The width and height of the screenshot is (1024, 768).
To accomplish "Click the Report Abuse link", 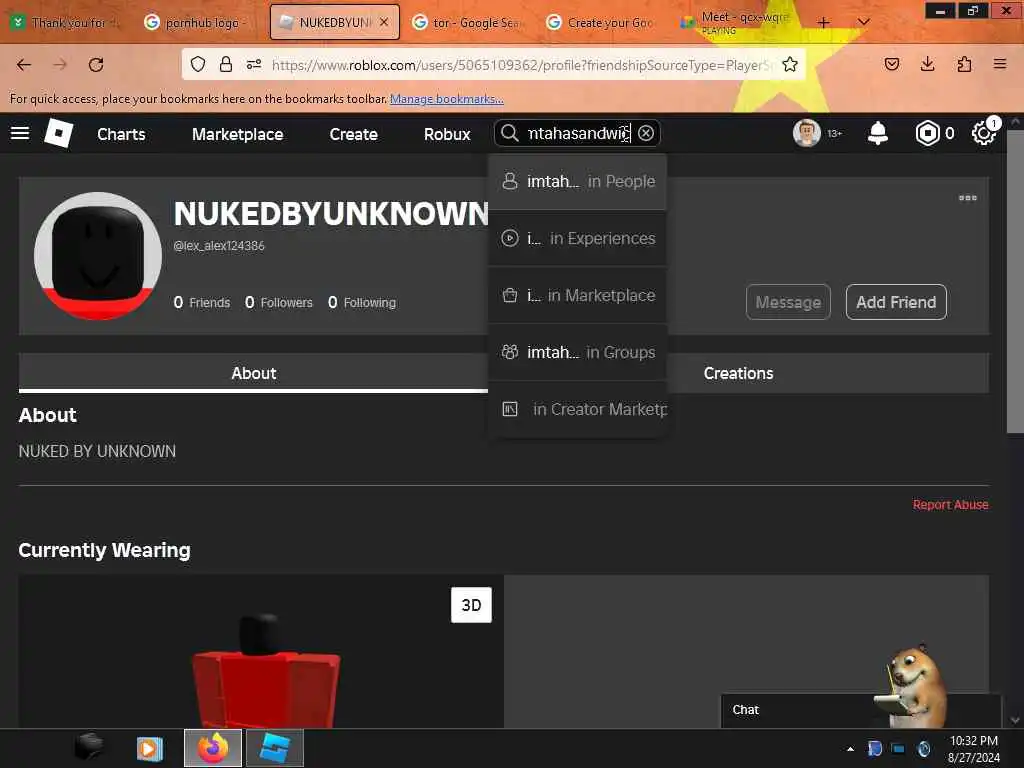I will point(950,505).
